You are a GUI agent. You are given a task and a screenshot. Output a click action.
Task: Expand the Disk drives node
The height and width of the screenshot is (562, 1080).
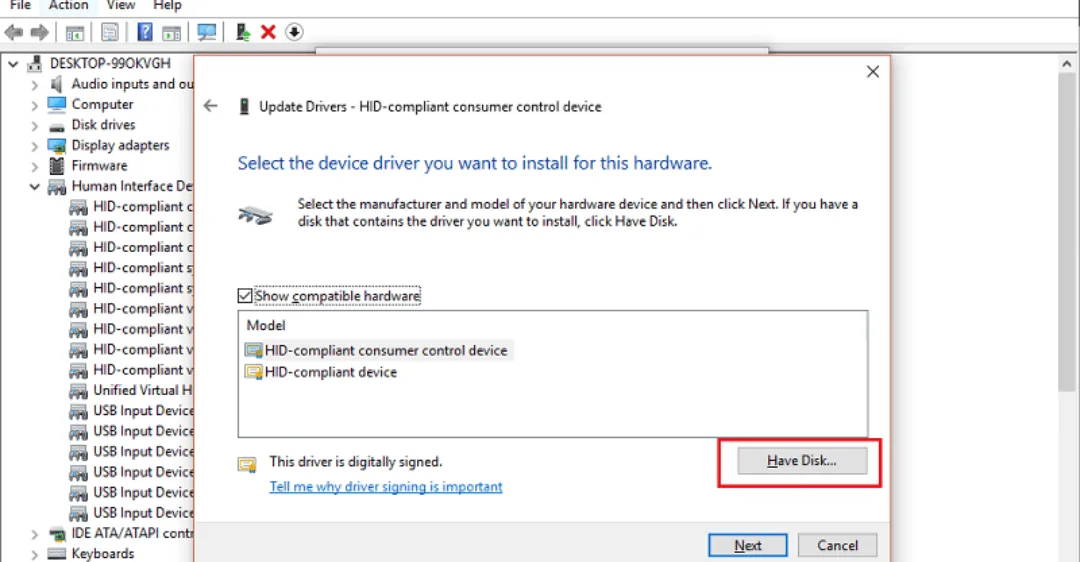(x=34, y=126)
